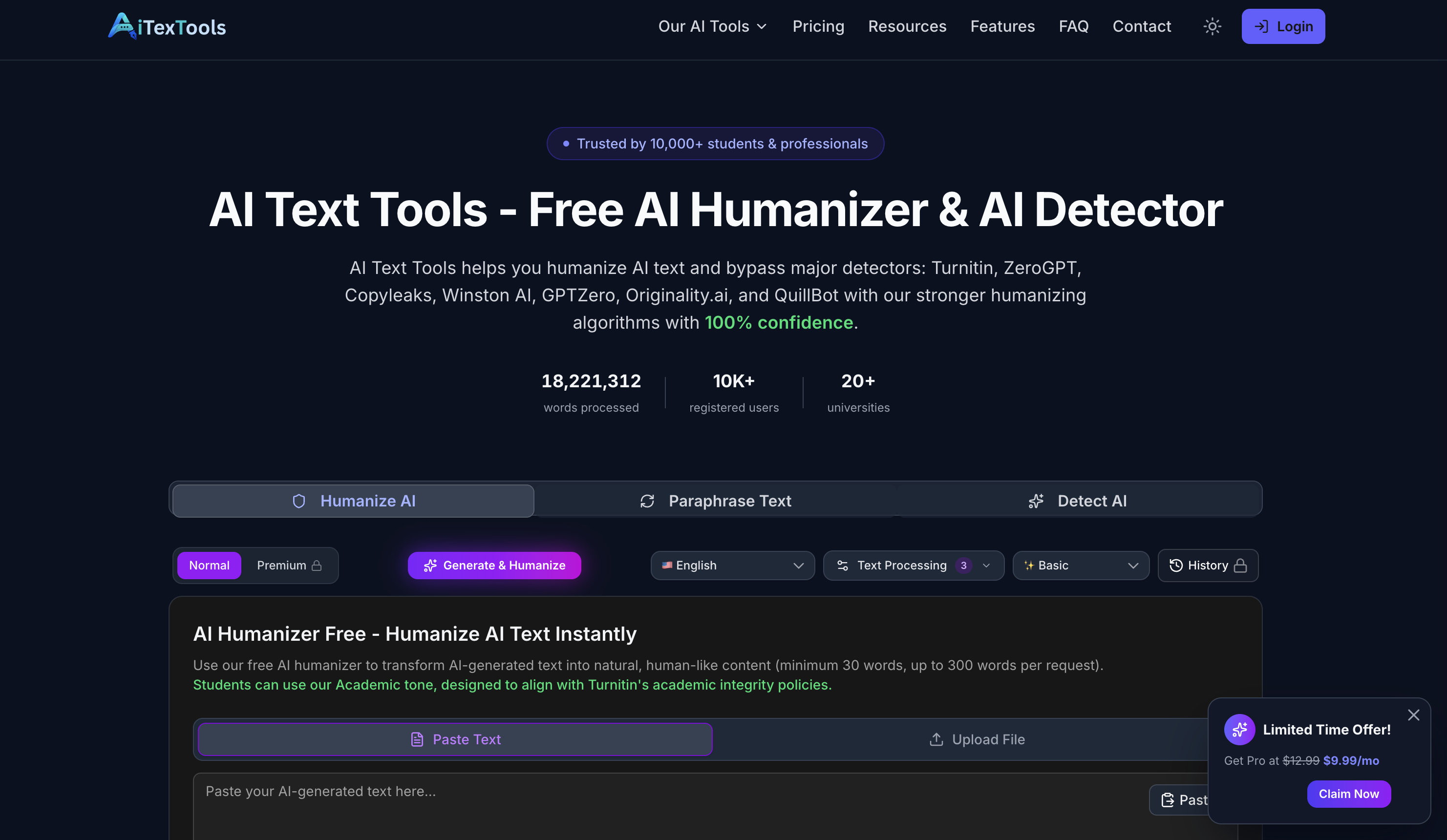Screen dimensions: 1447x840
Task: Click the clipboard paste icon
Action: point(1168,800)
